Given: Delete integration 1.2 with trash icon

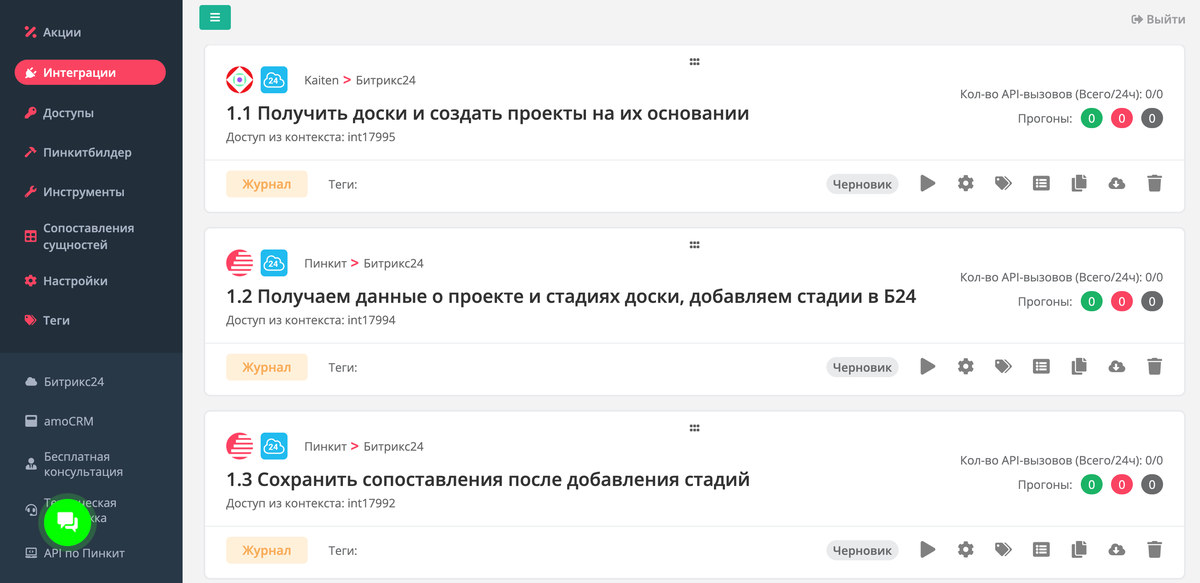Looking at the screenshot, I should pyautogui.click(x=1154, y=366).
